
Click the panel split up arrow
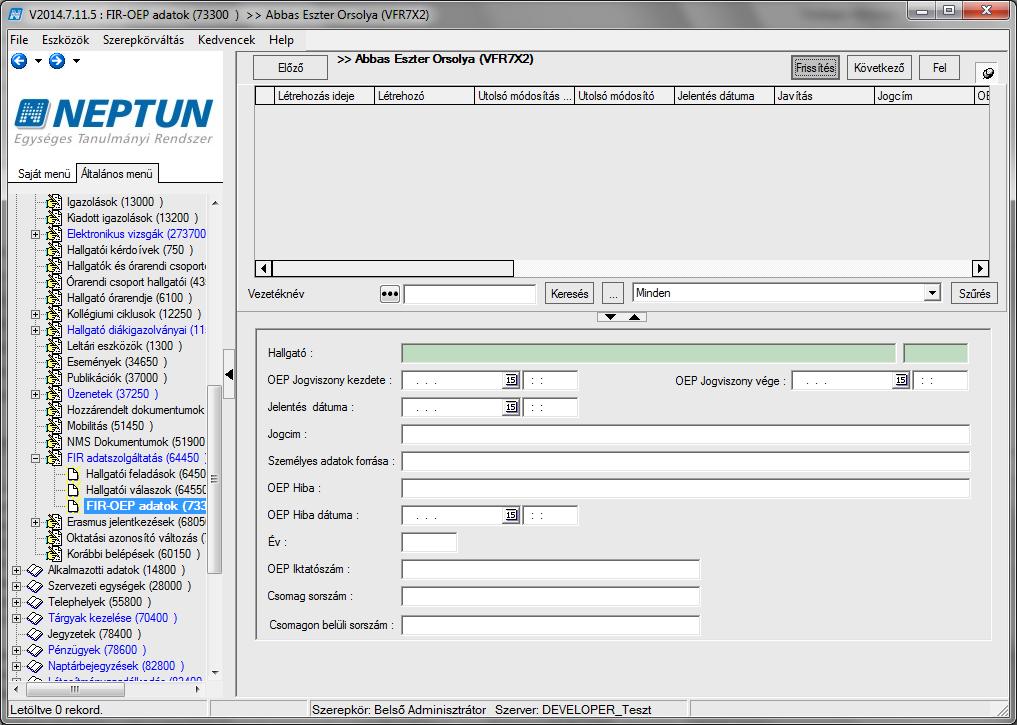pos(634,317)
